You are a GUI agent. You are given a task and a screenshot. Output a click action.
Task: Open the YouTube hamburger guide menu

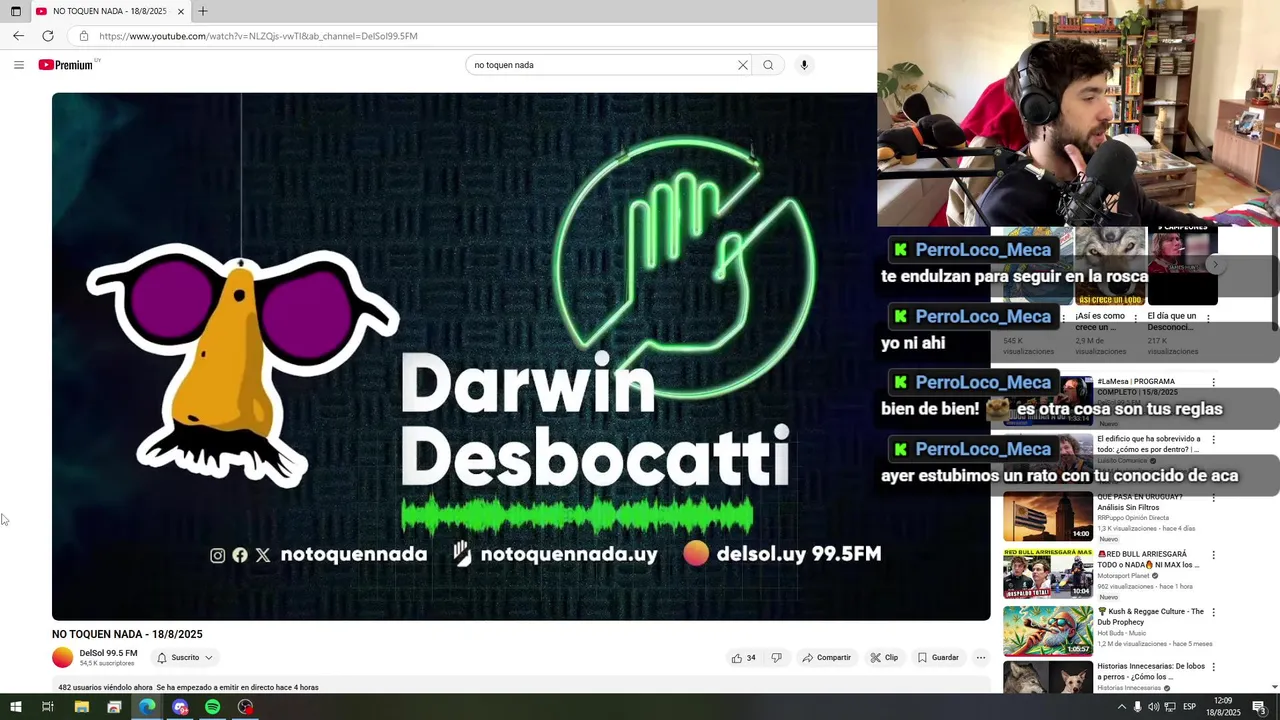point(18,65)
